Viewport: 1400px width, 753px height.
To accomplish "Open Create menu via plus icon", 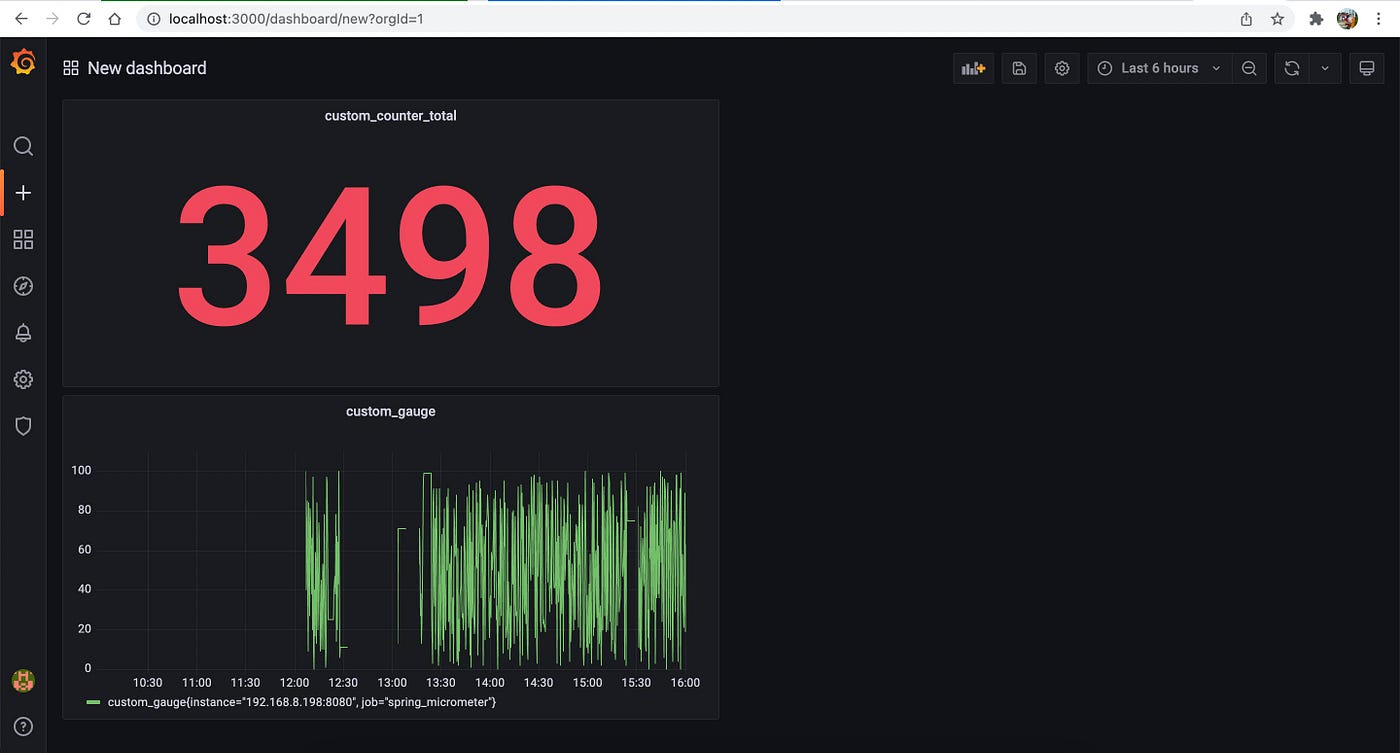I will 23,192.
